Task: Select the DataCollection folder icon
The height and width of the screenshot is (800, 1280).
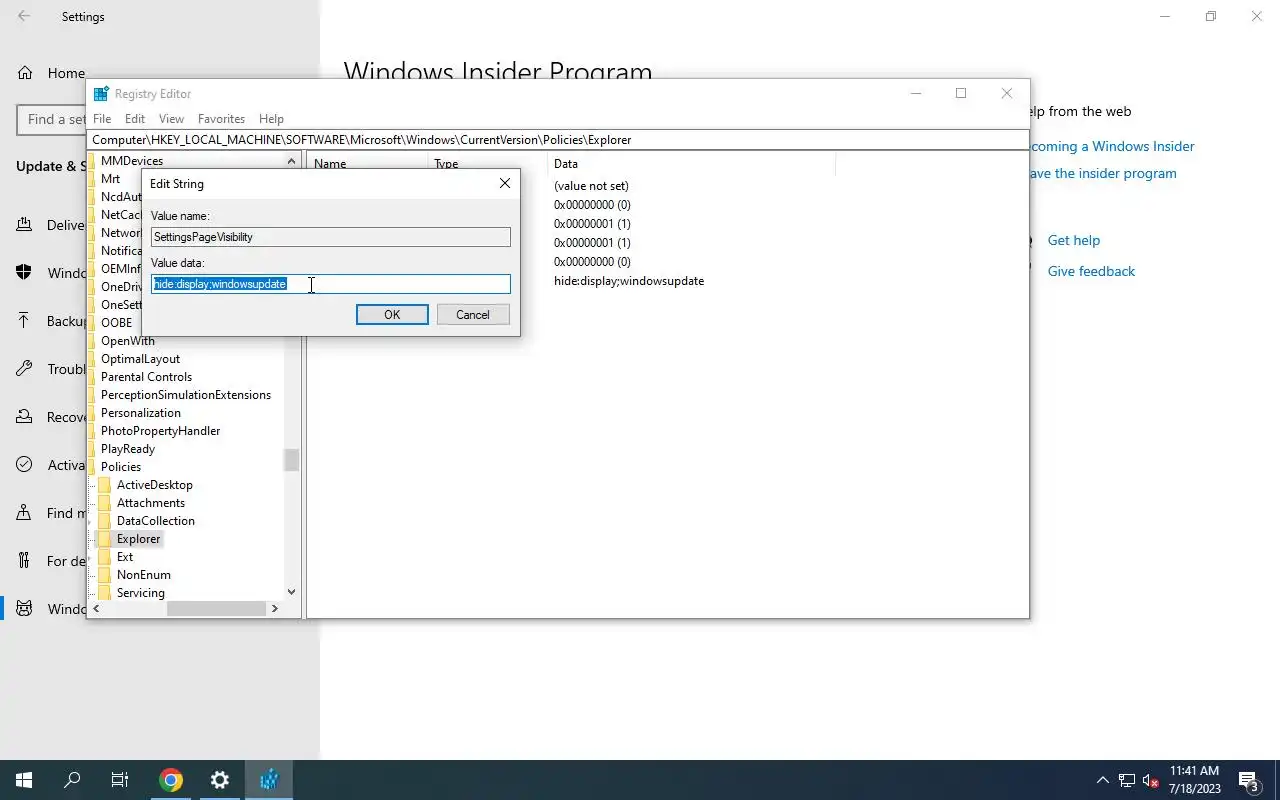Action: 104,521
